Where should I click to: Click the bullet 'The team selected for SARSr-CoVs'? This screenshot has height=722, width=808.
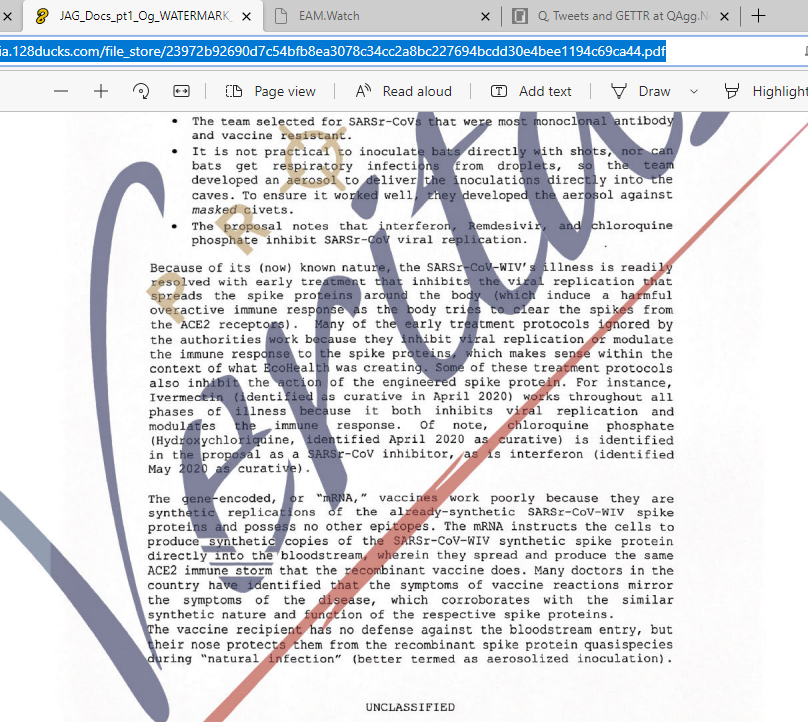[x=432, y=128]
